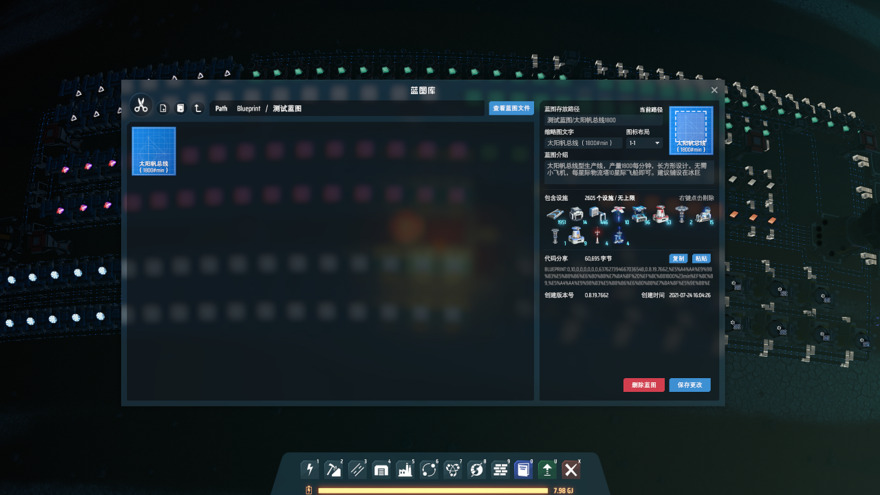Click the scissors cut icon in blueprint toolbar

tap(141, 106)
